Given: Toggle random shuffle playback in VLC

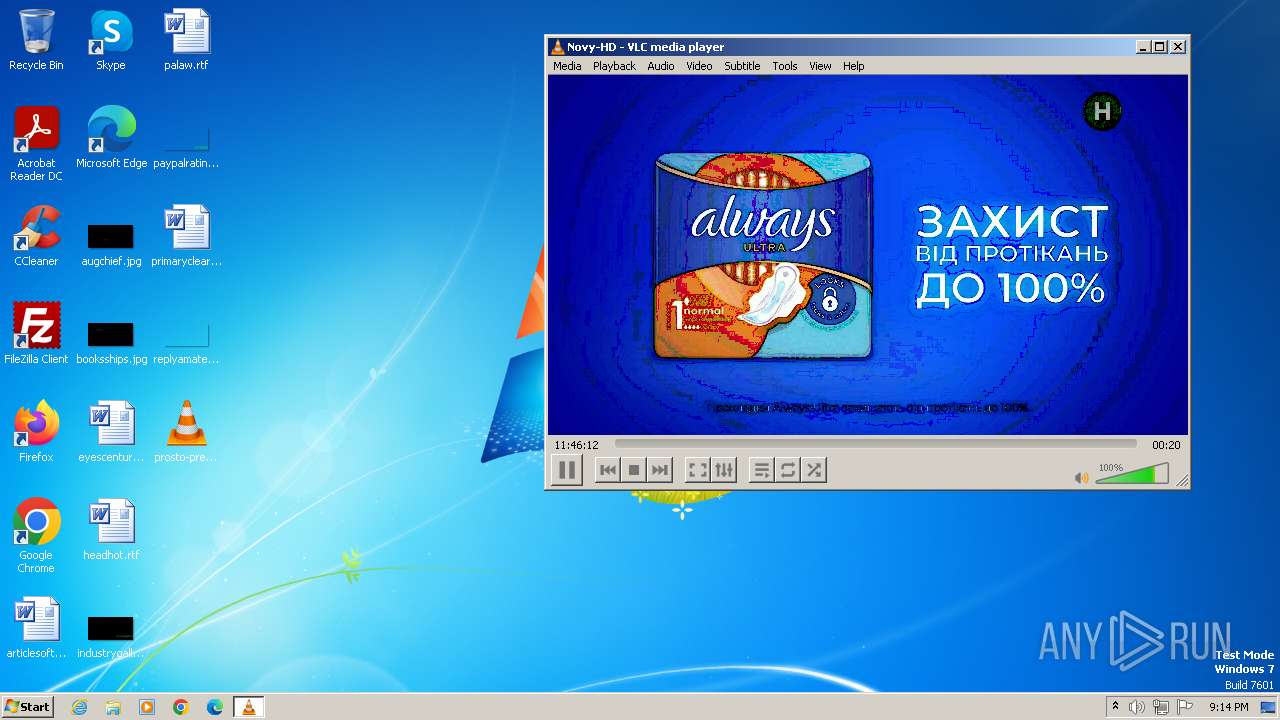Looking at the screenshot, I should 814,470.
